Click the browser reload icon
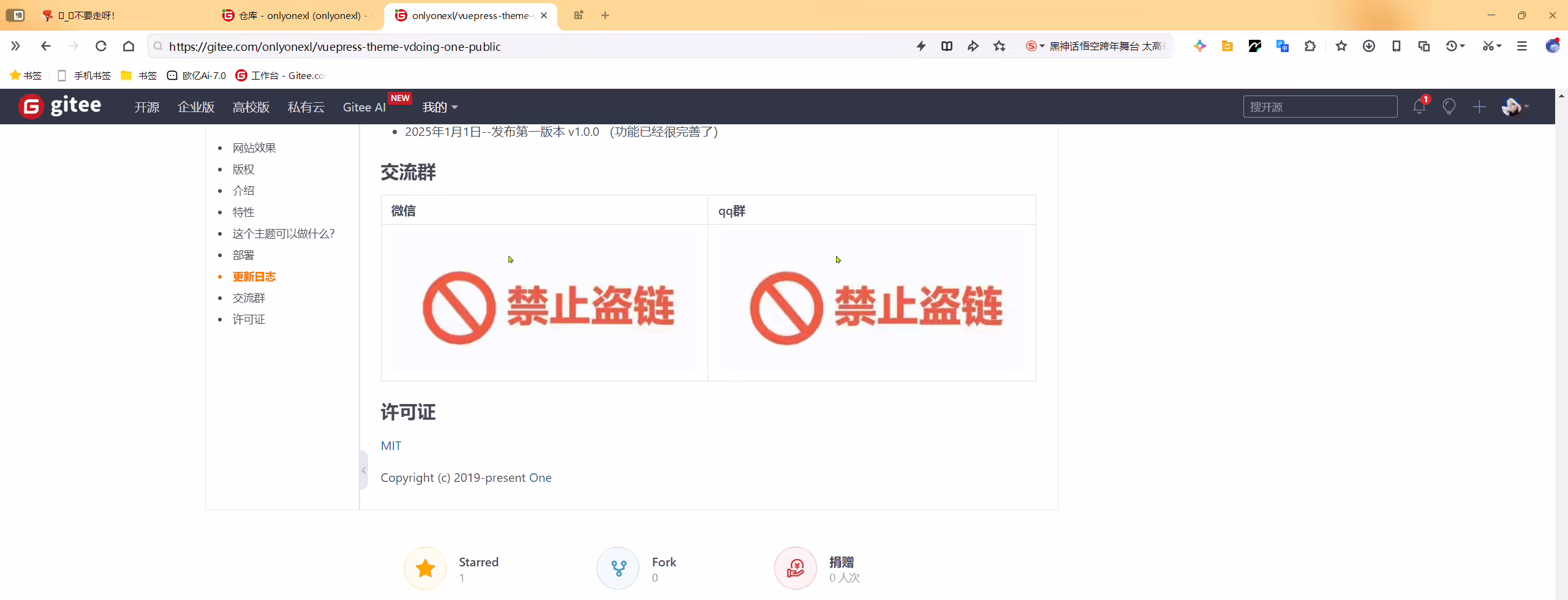 point(101,46)
